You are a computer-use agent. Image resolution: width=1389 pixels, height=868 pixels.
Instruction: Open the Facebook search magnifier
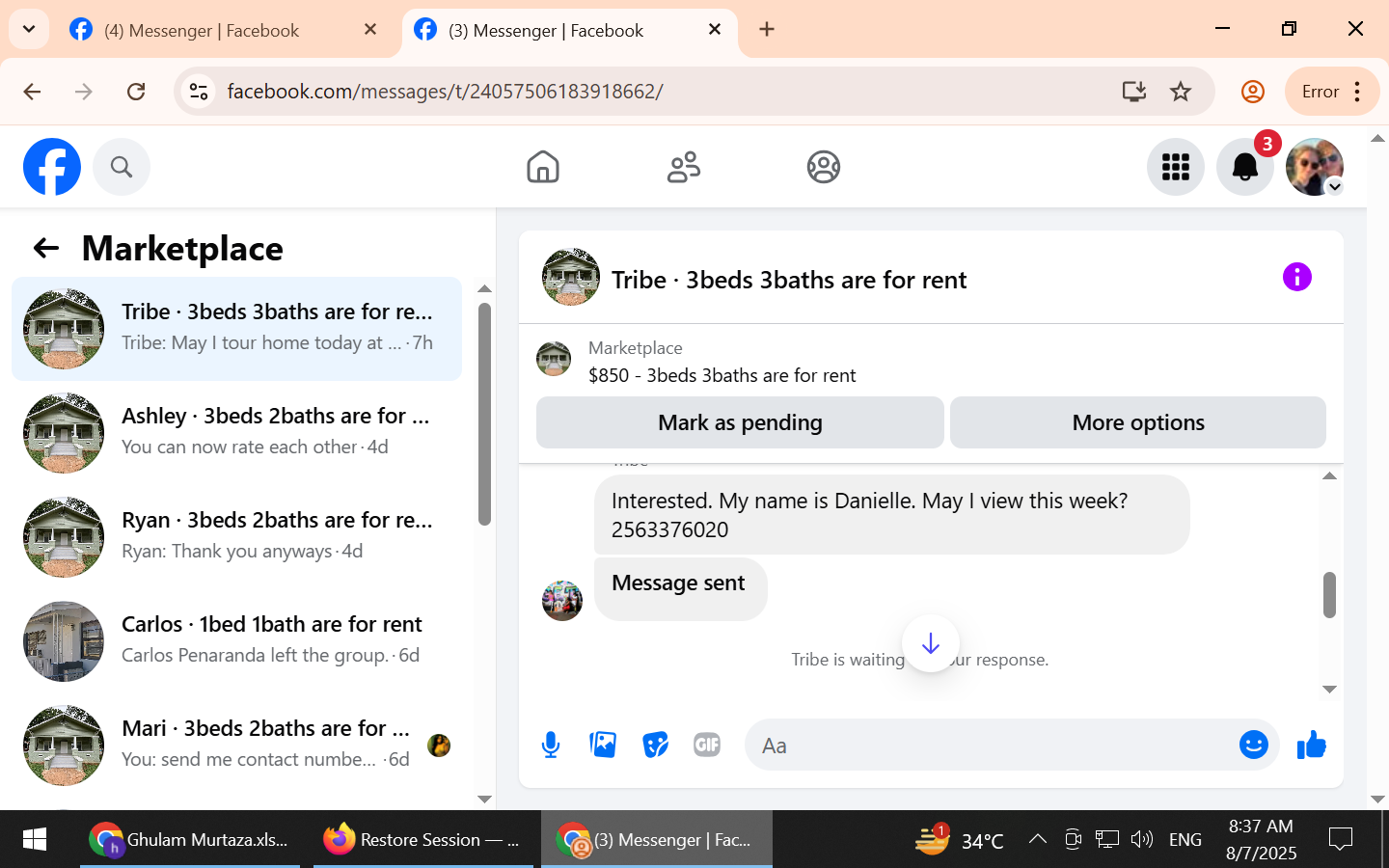point(122,167)
